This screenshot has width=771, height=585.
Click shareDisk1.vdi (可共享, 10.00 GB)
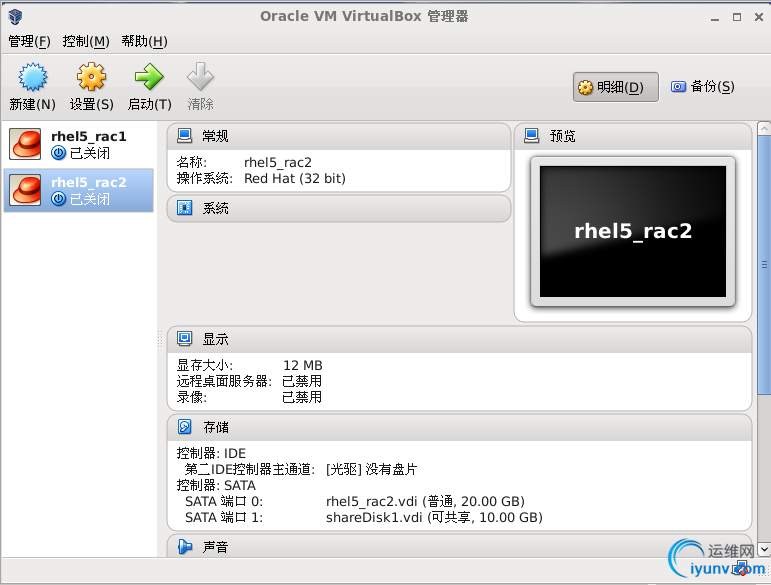[434, 517]
